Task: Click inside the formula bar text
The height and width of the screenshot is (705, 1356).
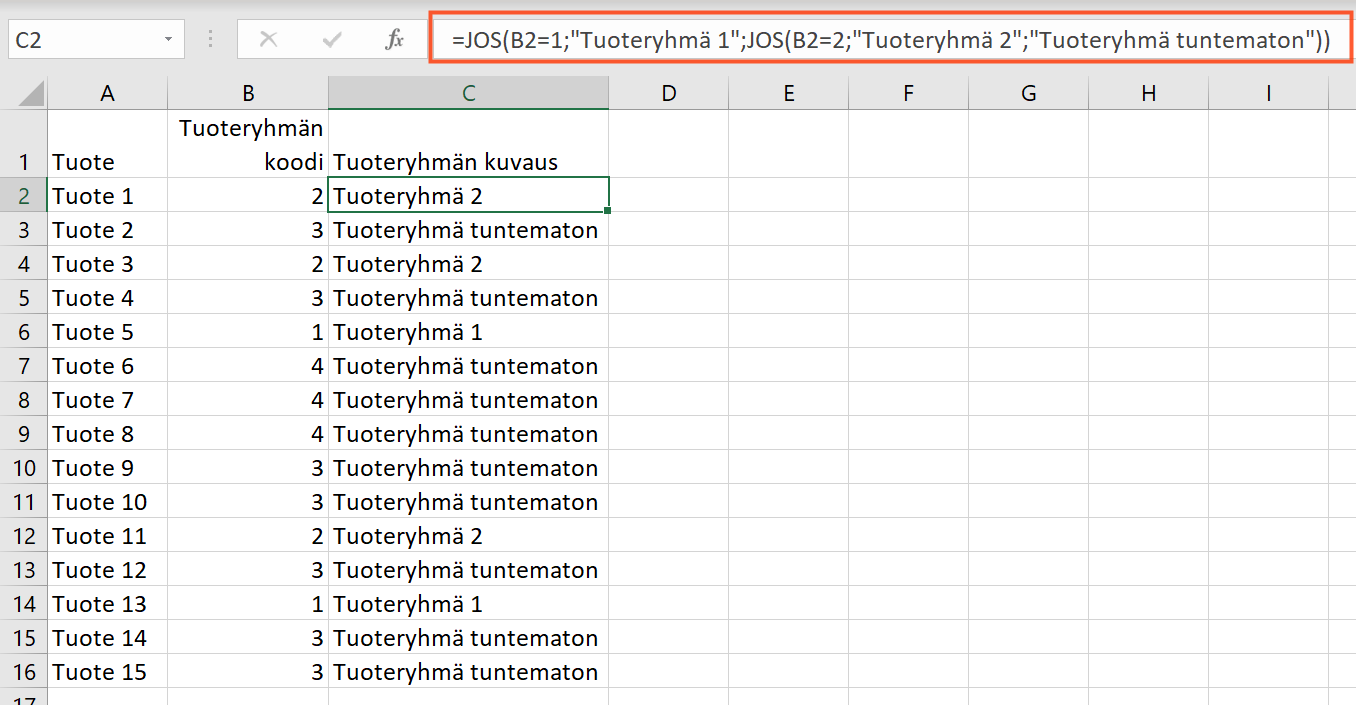Action: [890, 41]
